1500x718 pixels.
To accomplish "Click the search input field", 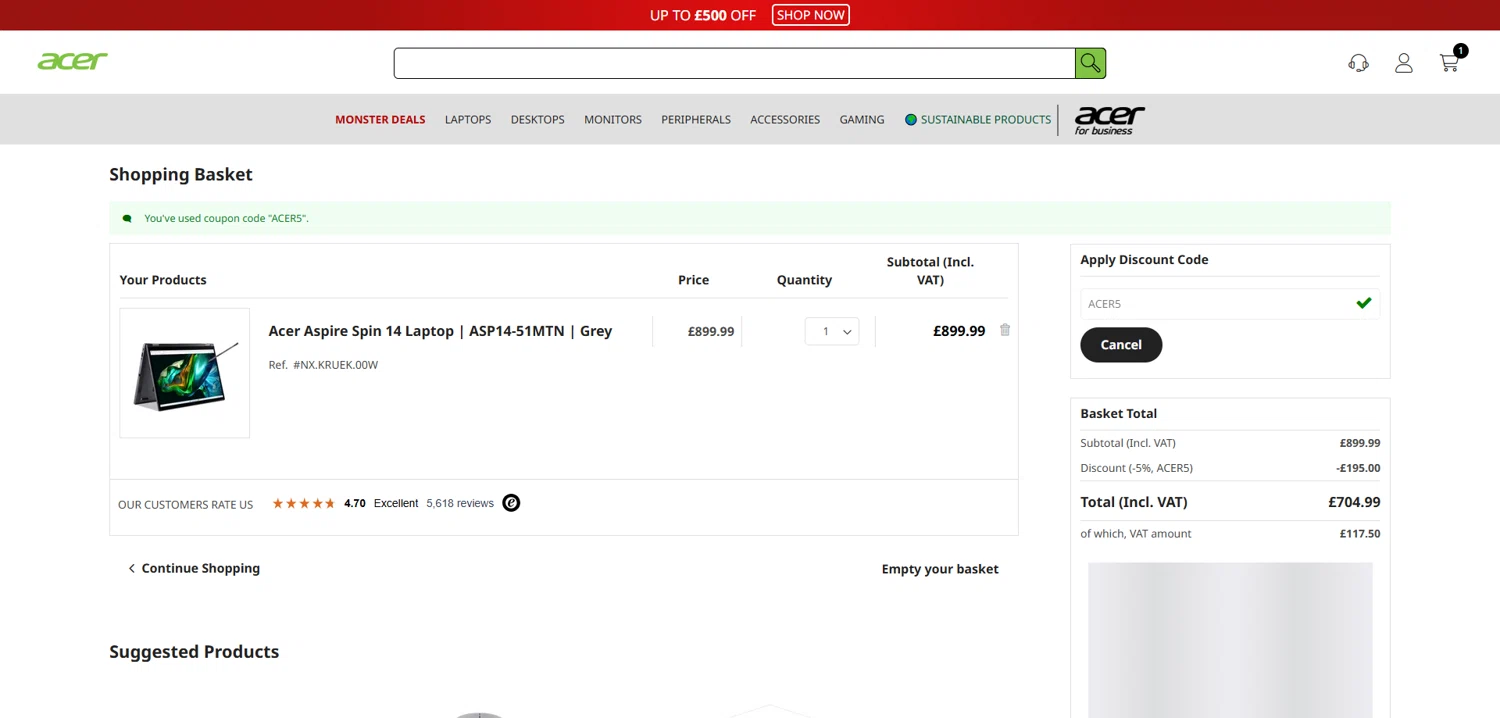I will pos(734,63).
